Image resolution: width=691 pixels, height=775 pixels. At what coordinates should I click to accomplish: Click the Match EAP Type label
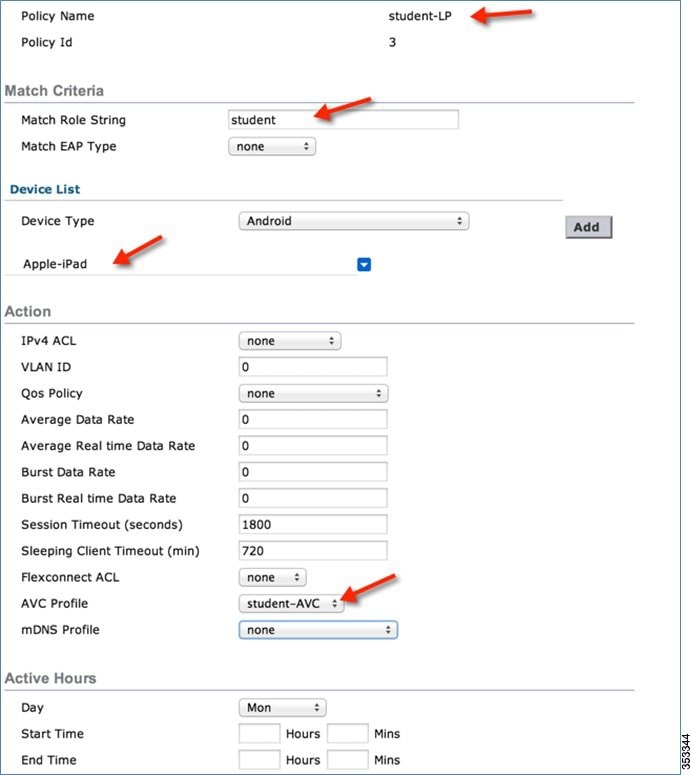pyautogui.click(x=69, y=147)
